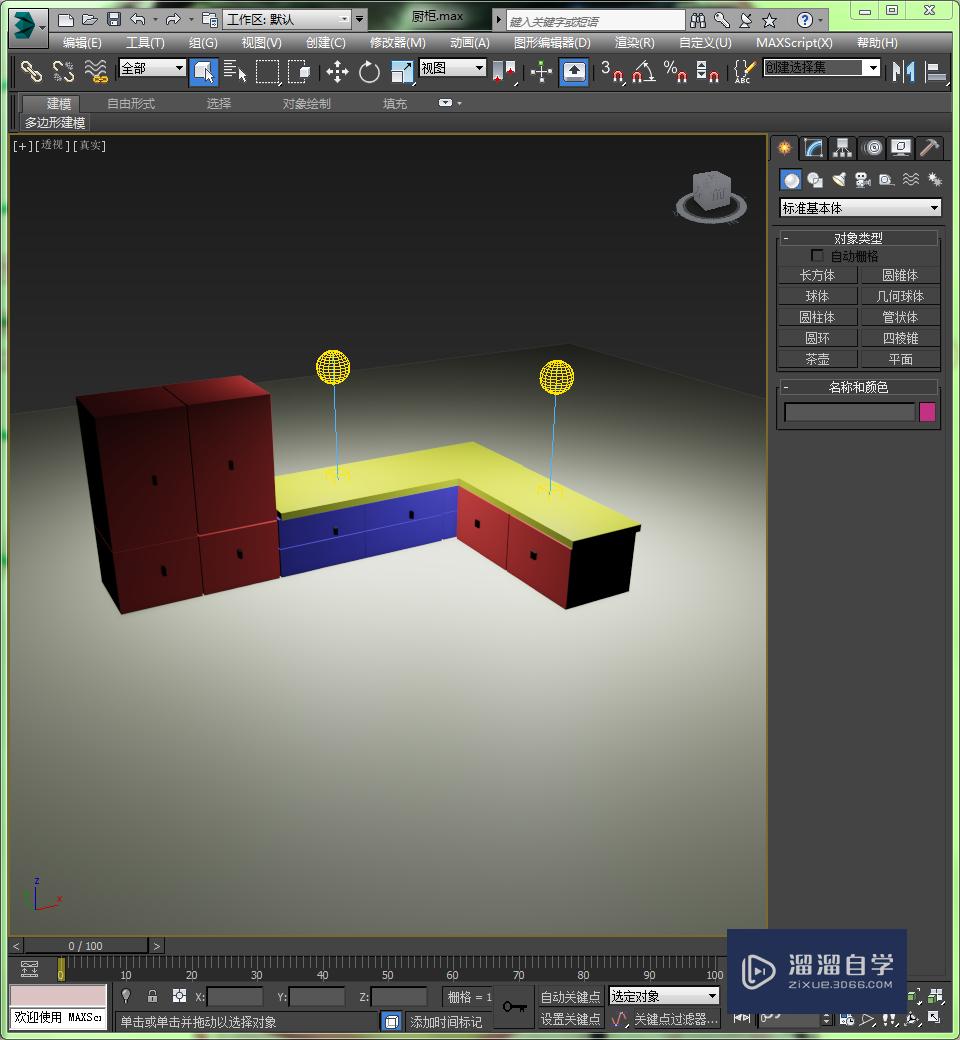
Task: Open the 修改器(M) menu
Action: click(397, 43)
